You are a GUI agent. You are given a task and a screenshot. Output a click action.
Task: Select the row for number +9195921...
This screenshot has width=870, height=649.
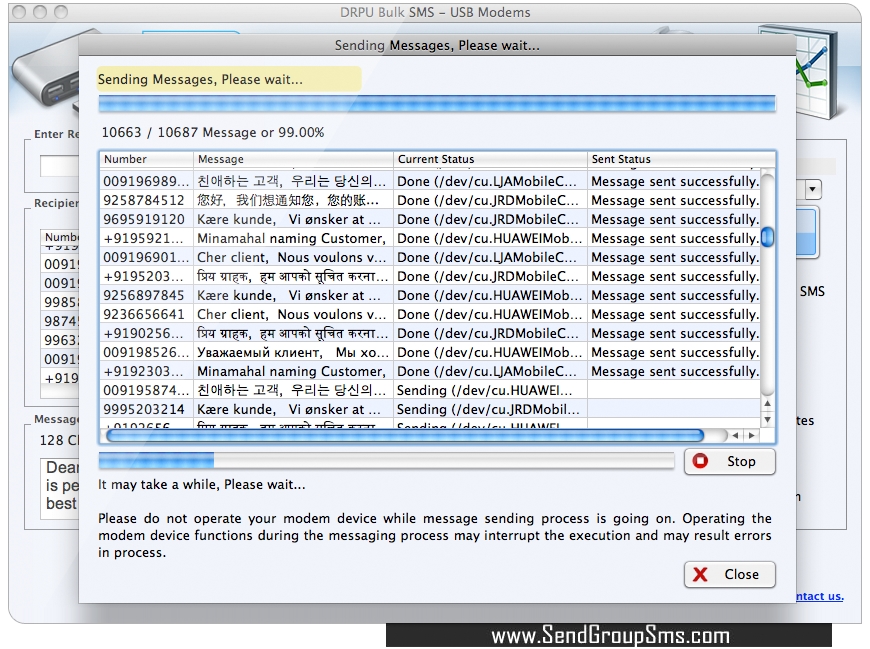tap(430, 239)
